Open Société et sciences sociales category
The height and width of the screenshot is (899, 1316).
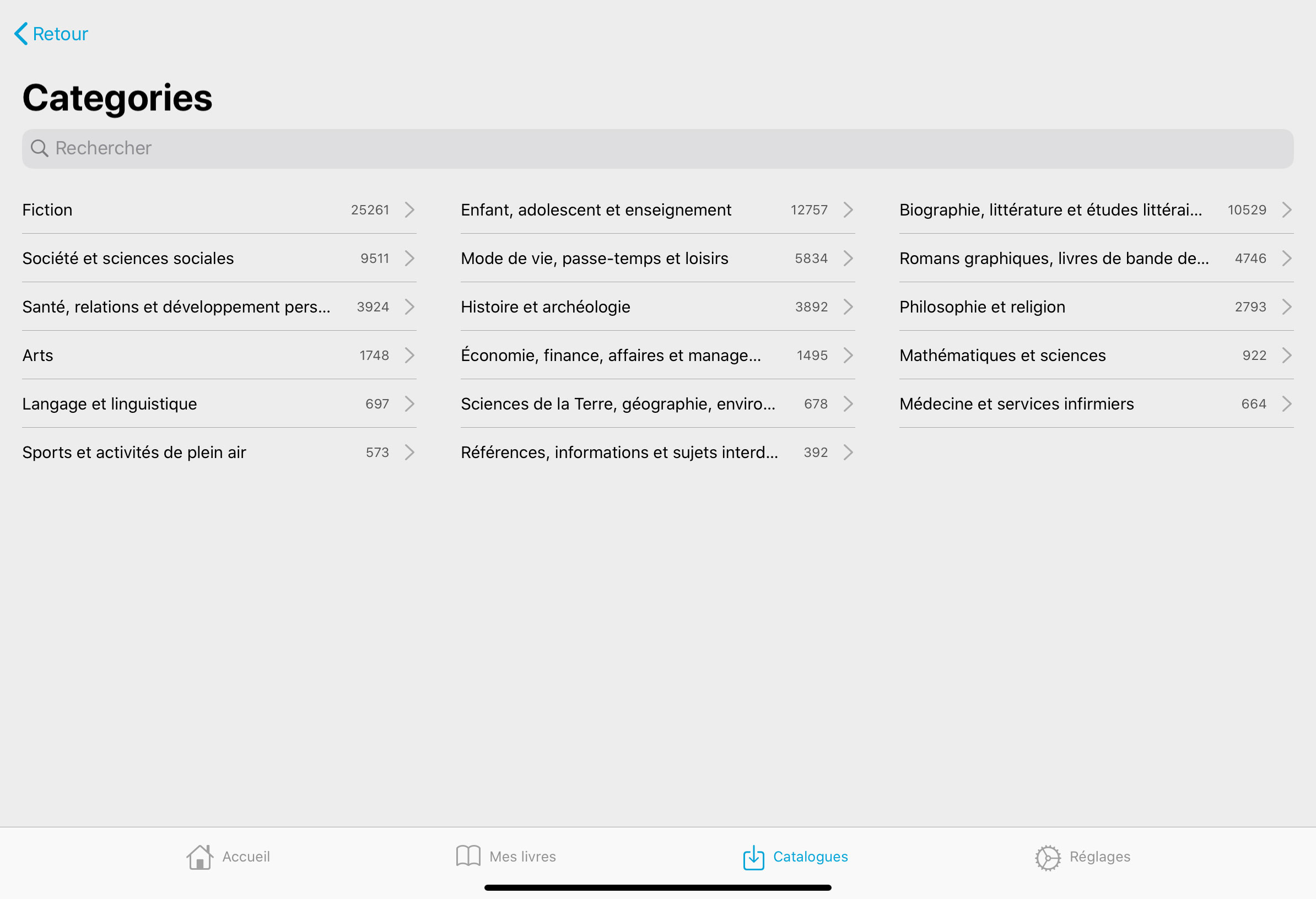(x=128, y=259)
